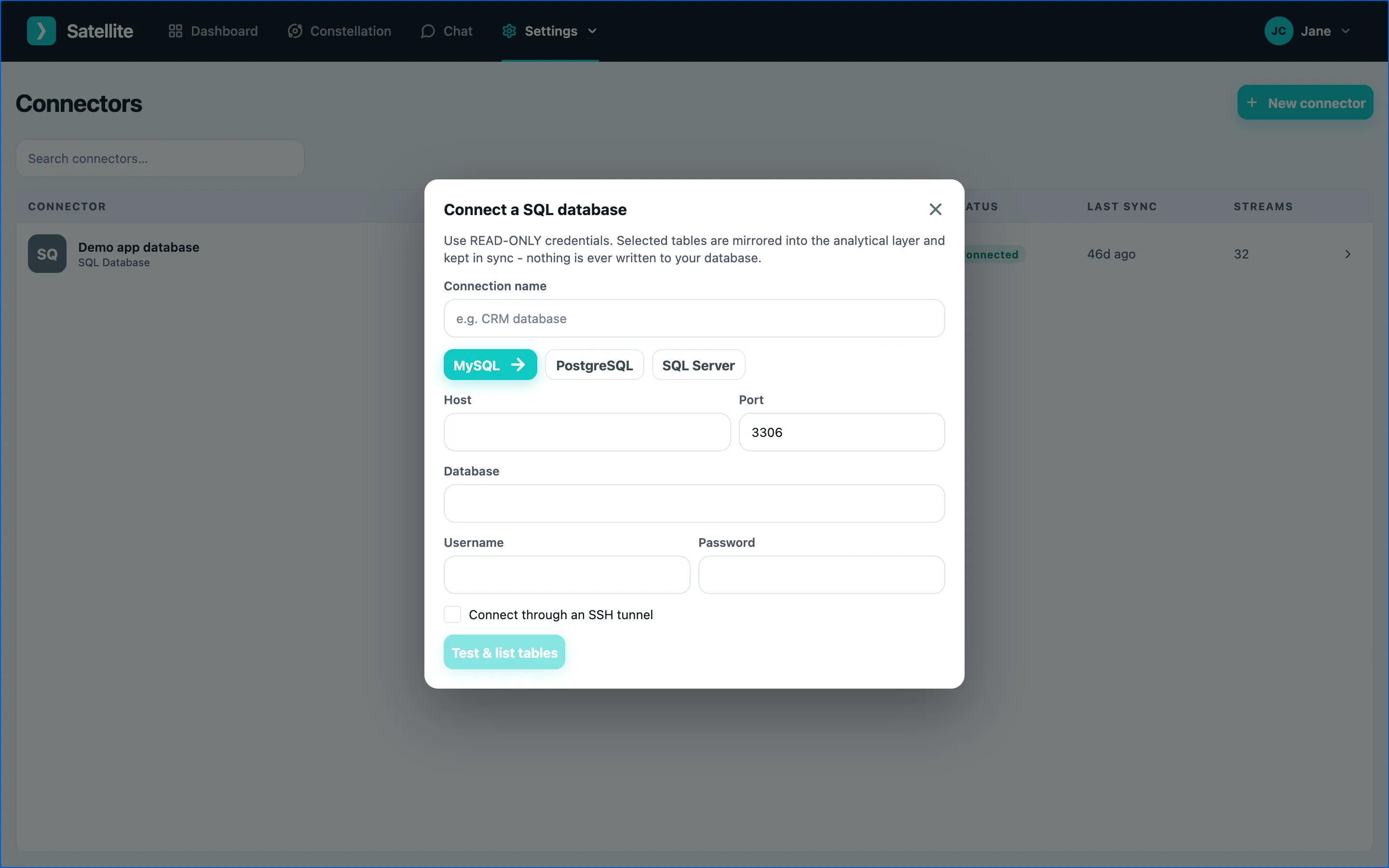Open the Jane user menu chevron
The image size is (1389, 868).
[x=1346, y=31]
